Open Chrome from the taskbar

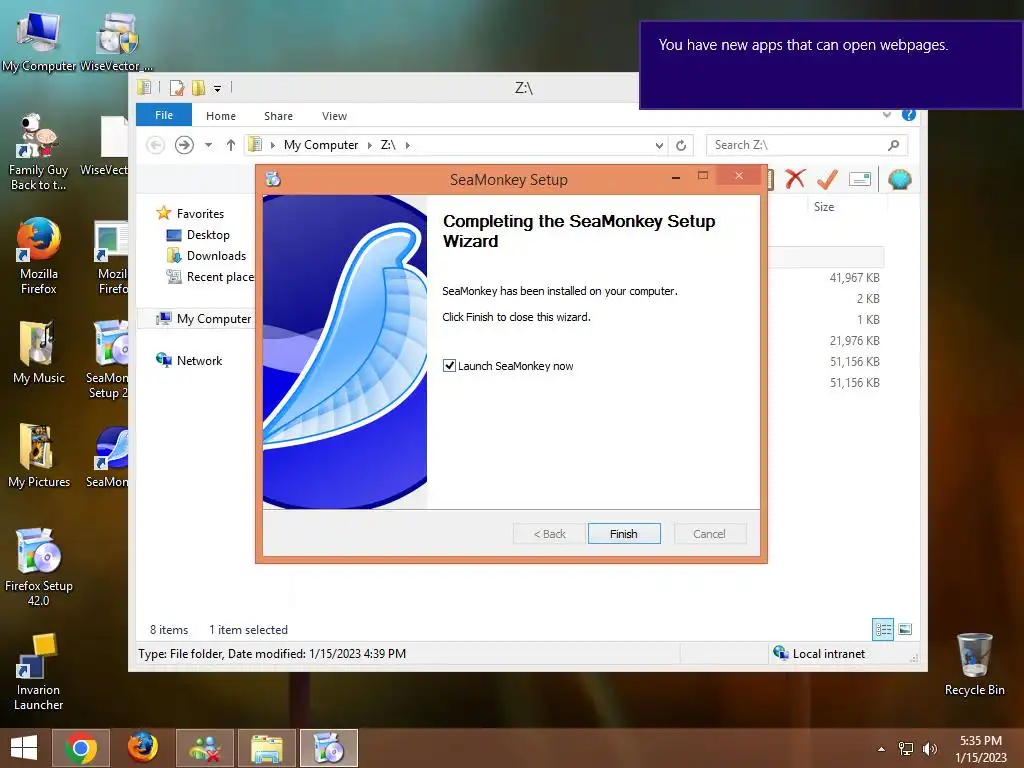tap(81, 748)
